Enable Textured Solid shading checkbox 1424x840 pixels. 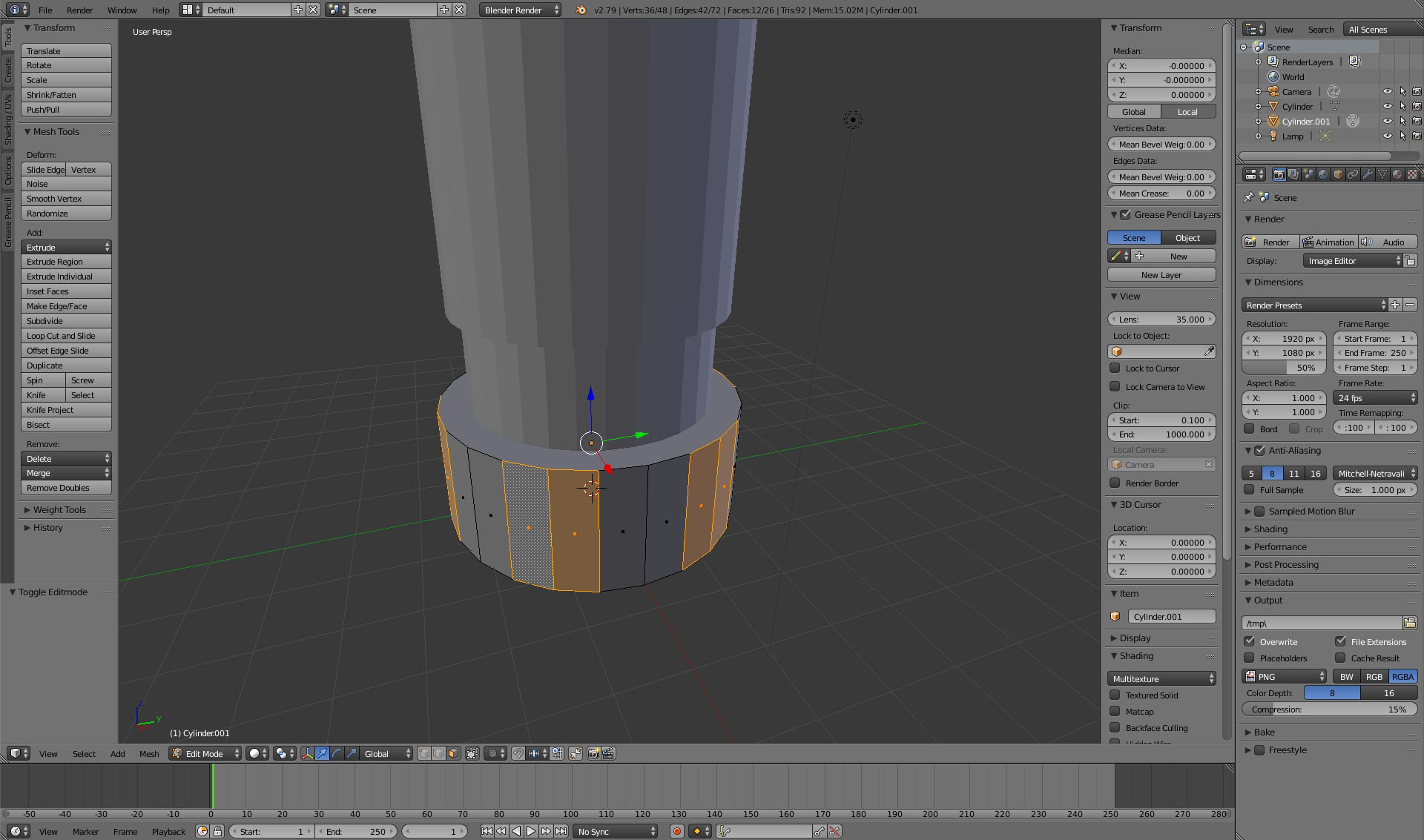coord(1115,695)
